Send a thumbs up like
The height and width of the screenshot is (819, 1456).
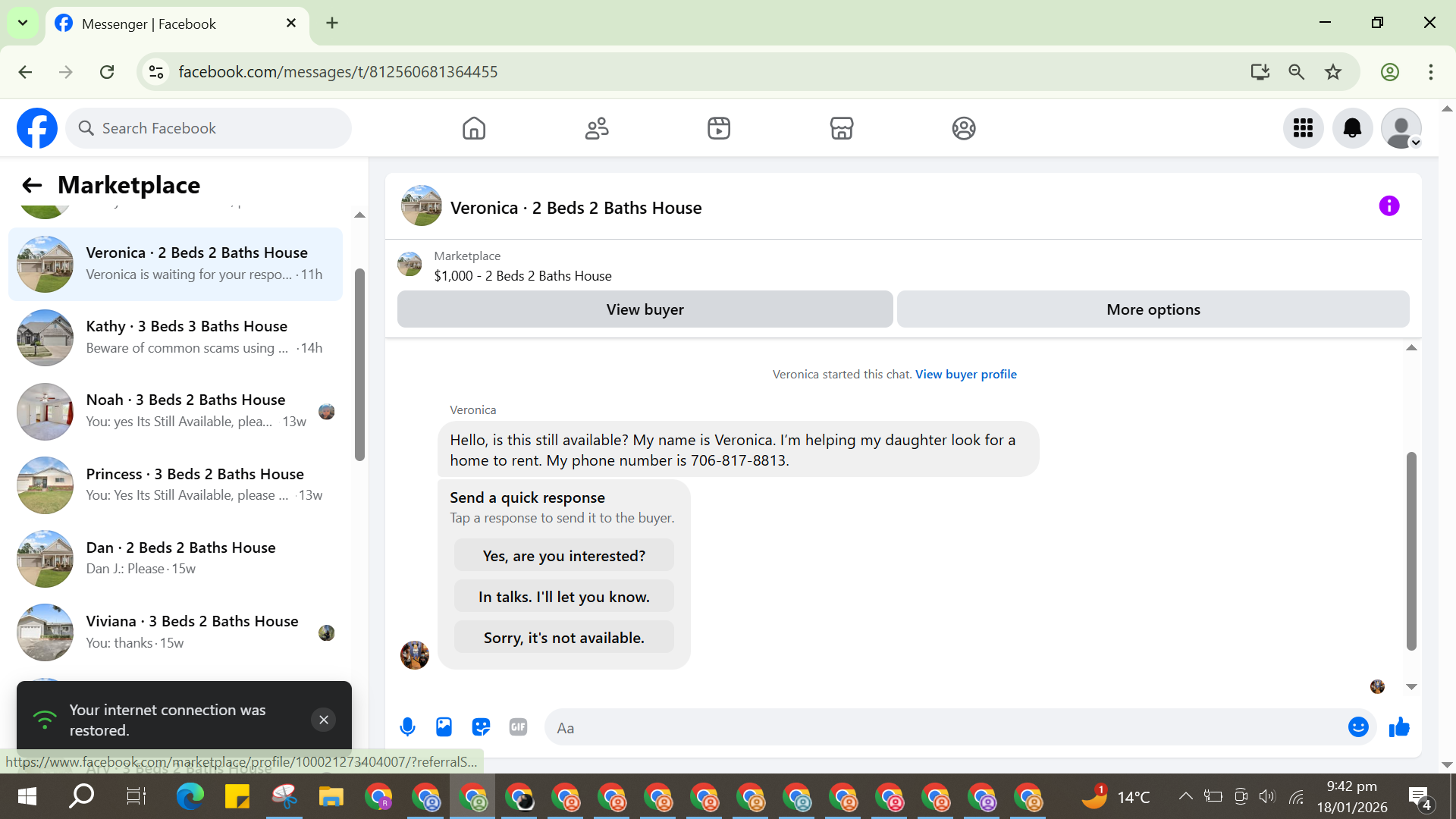point(1399,727)
